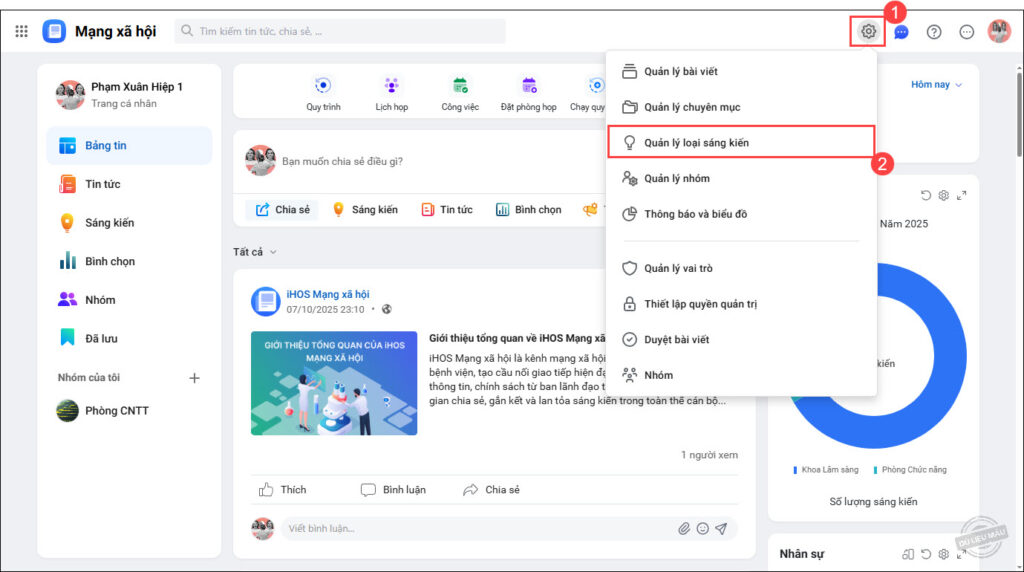Viewport: 1024px width, 572px height.
Task: Click the Tin tức post type button
Action: pyautogui.click(x=447, y=210)
